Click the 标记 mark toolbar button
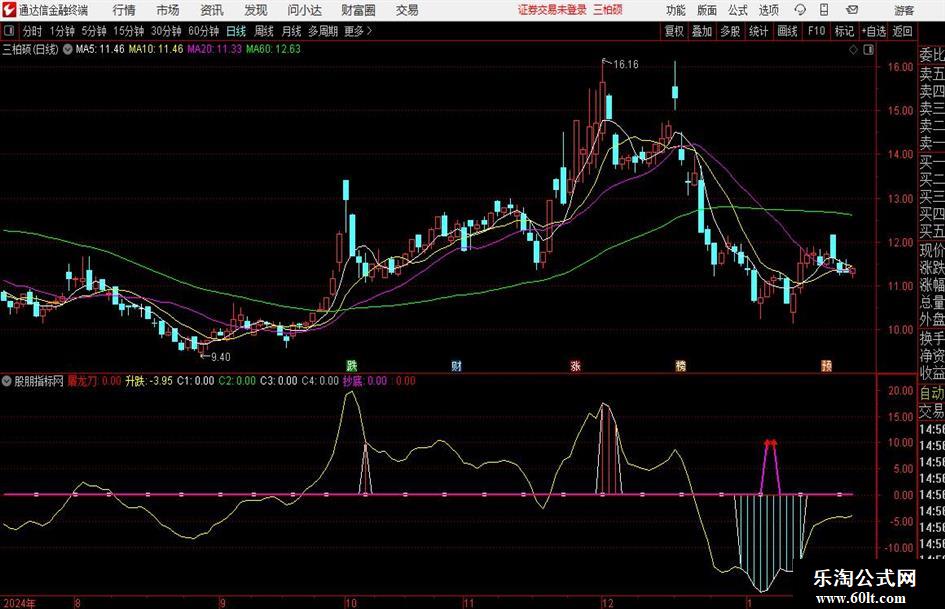The image size is (945, 609). click(844, 31)
